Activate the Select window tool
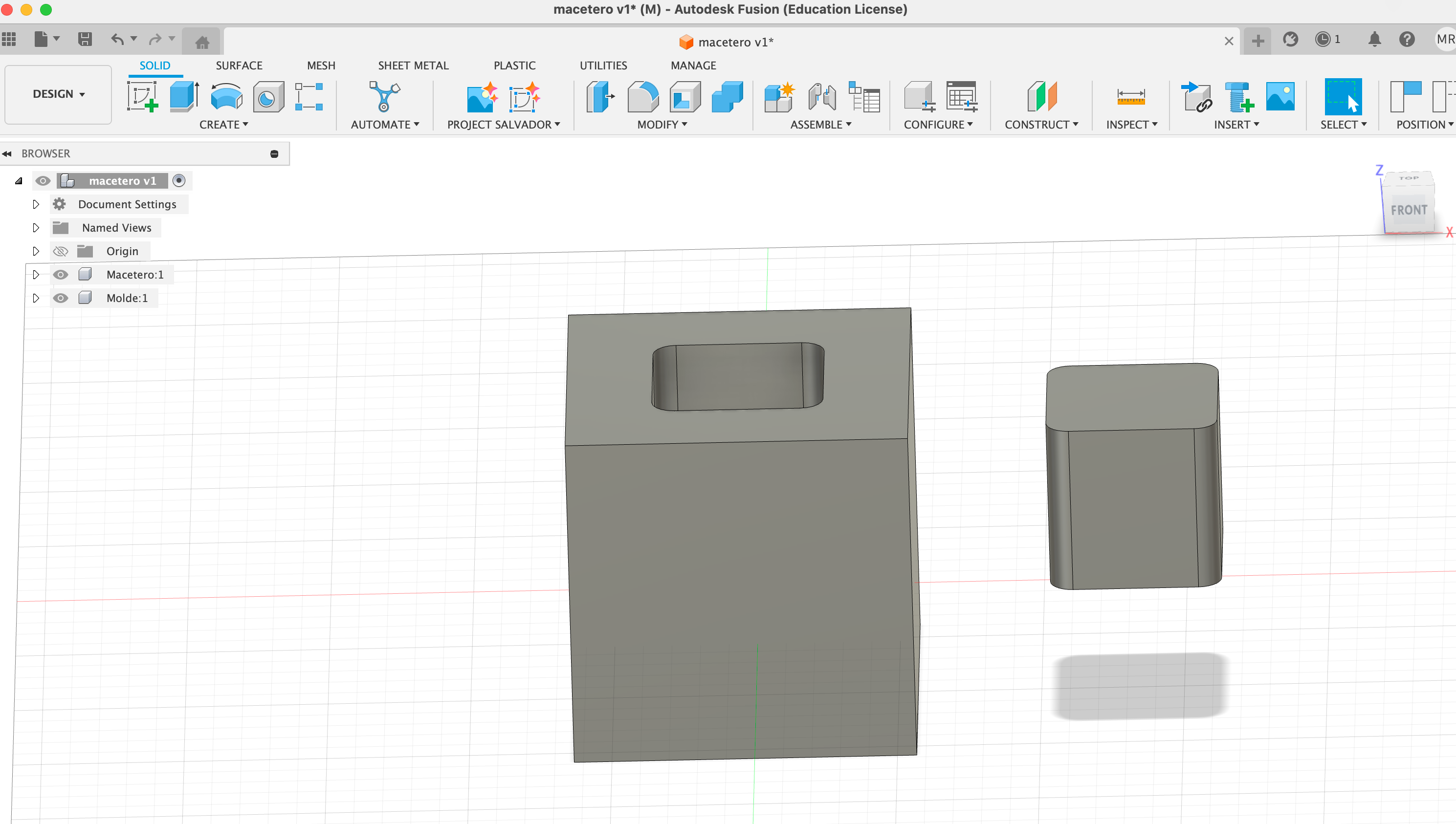This screenshot has height=824, width=1456. [1343, 97]
